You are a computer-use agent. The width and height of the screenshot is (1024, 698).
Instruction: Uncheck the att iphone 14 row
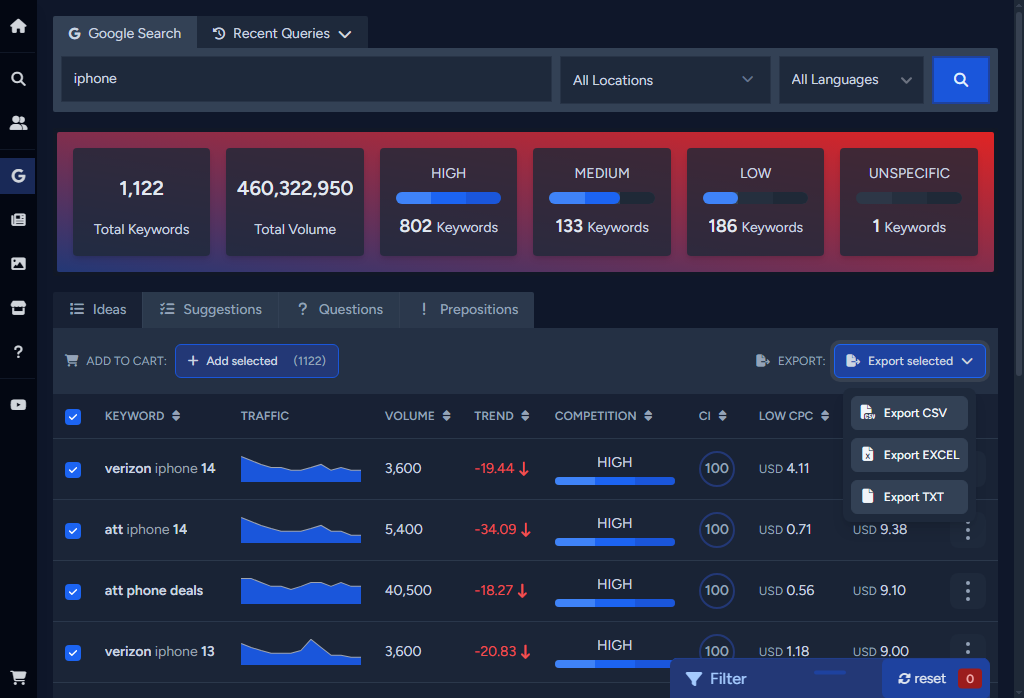tap(73, 530)
